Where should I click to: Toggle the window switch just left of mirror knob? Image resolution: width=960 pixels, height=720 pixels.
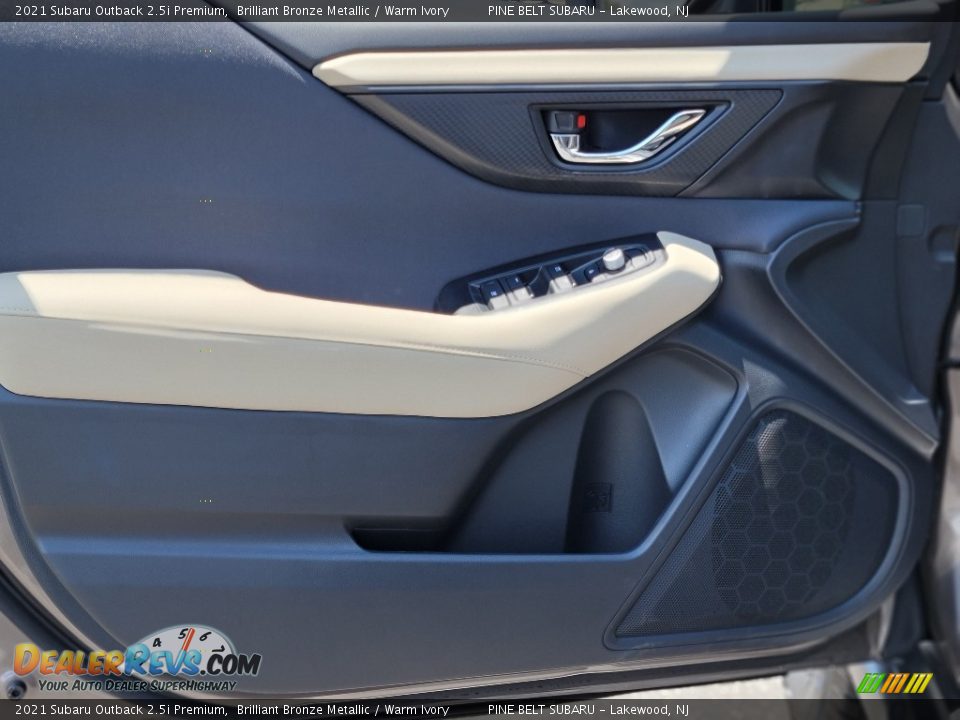[x=590, y=270]
